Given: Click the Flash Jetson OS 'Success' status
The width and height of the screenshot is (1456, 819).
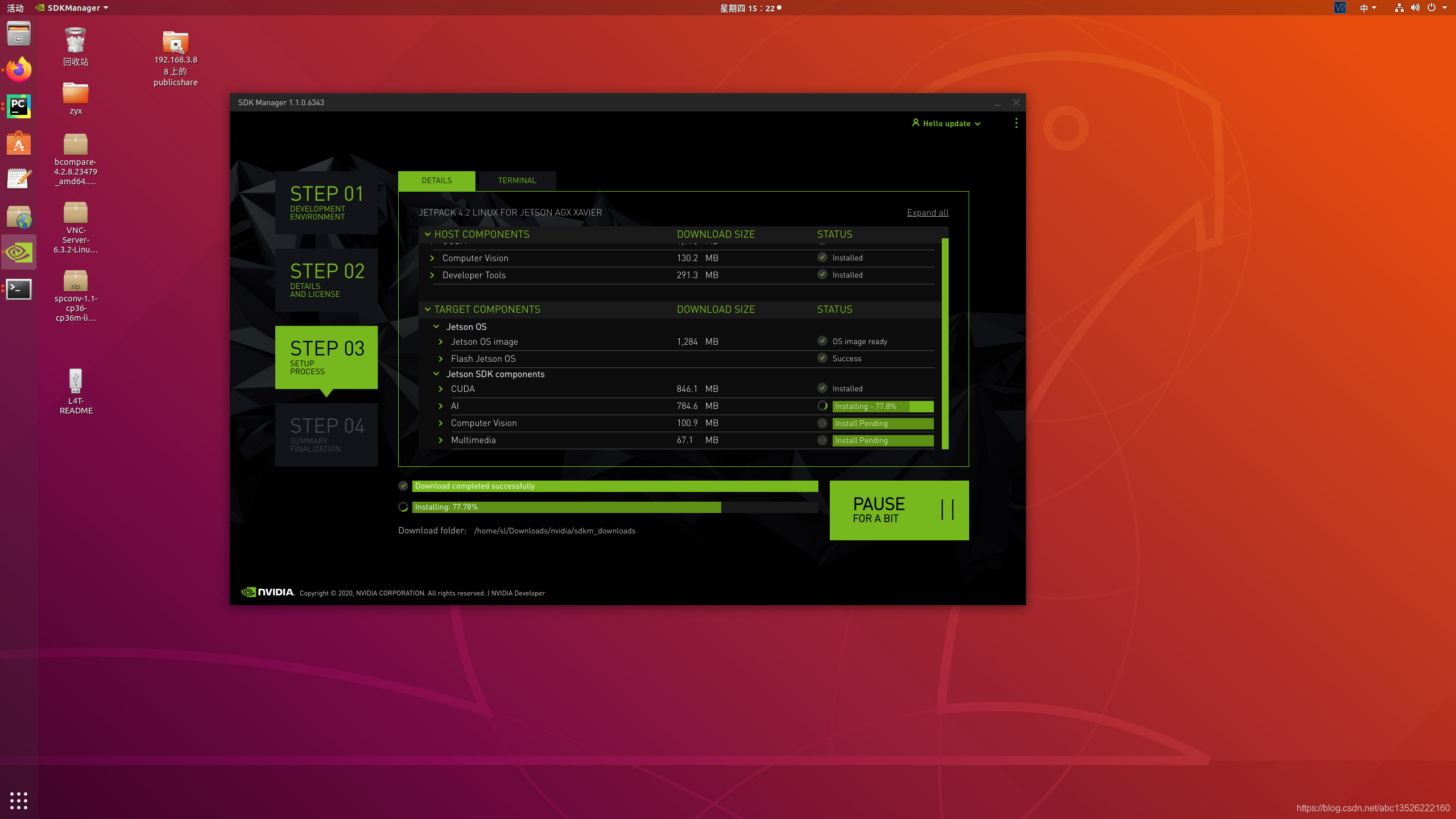Looking at the screenshot, I should [847, 358].
